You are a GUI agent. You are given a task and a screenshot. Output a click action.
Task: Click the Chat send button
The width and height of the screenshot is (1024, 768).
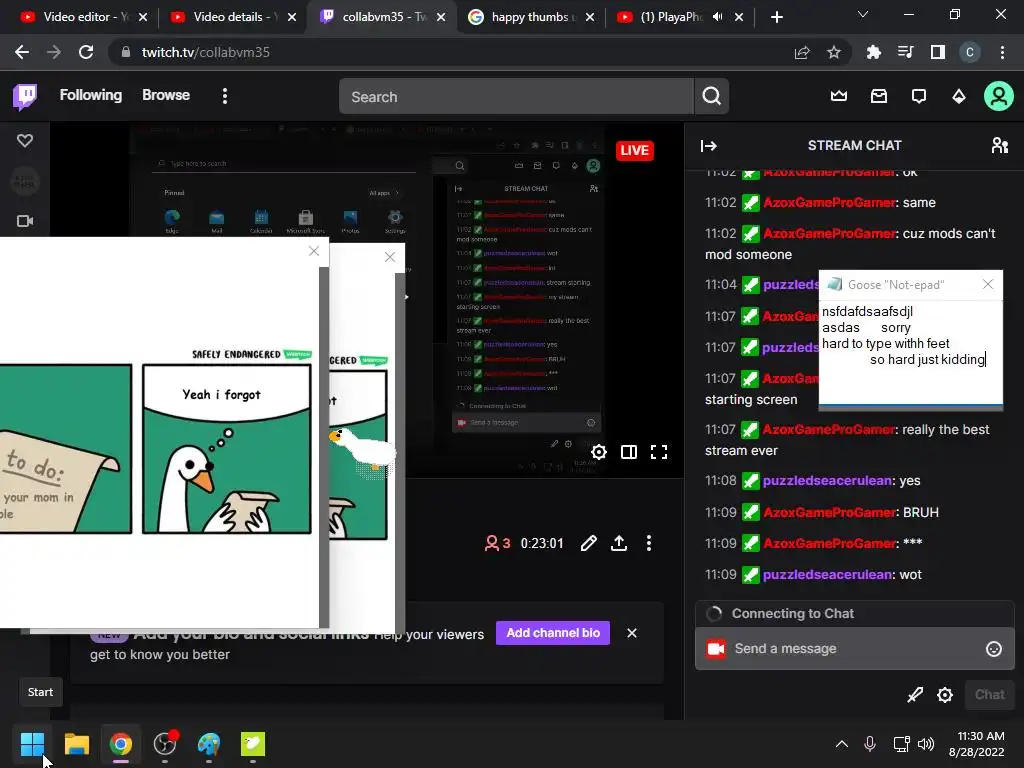click(x=989, y=694)
